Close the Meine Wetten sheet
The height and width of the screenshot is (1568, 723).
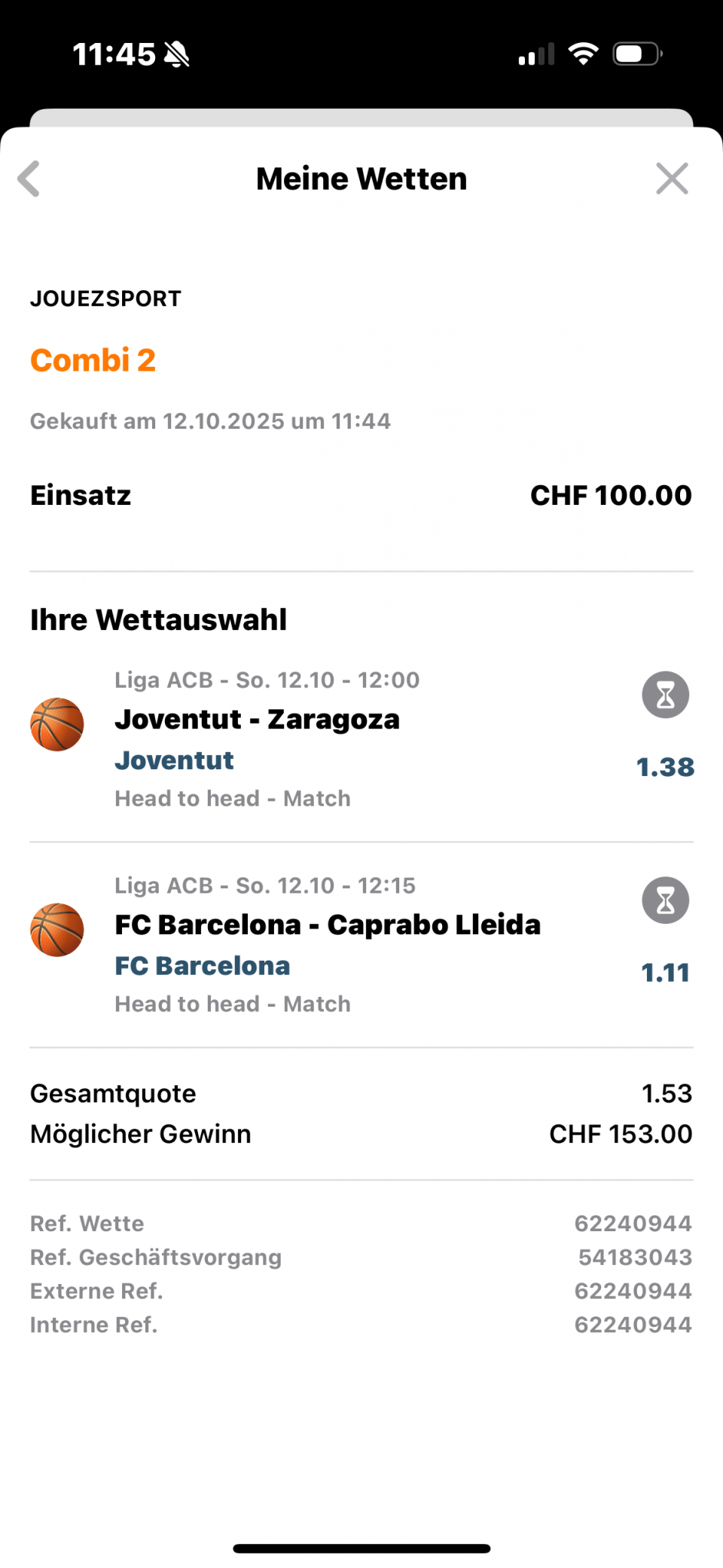(x=672, y=179)
